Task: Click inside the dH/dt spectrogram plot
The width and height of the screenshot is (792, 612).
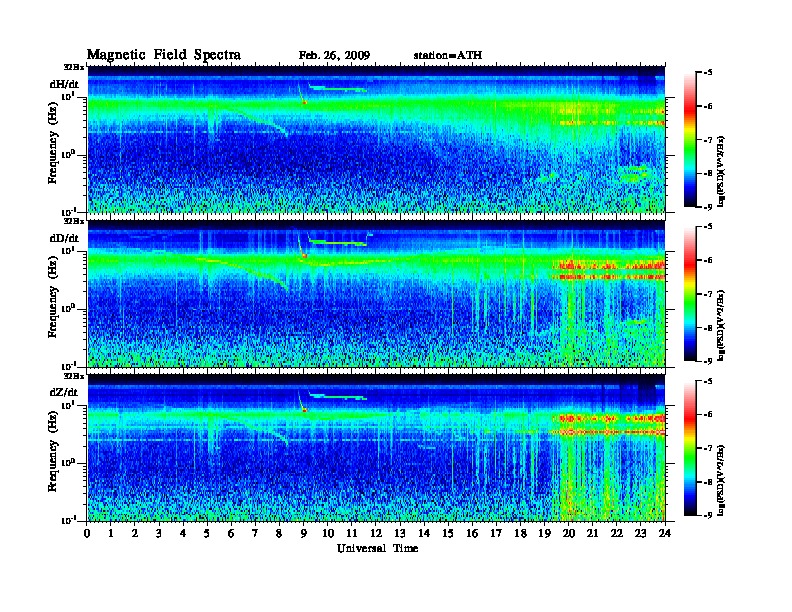Action: tap(376, 139)
